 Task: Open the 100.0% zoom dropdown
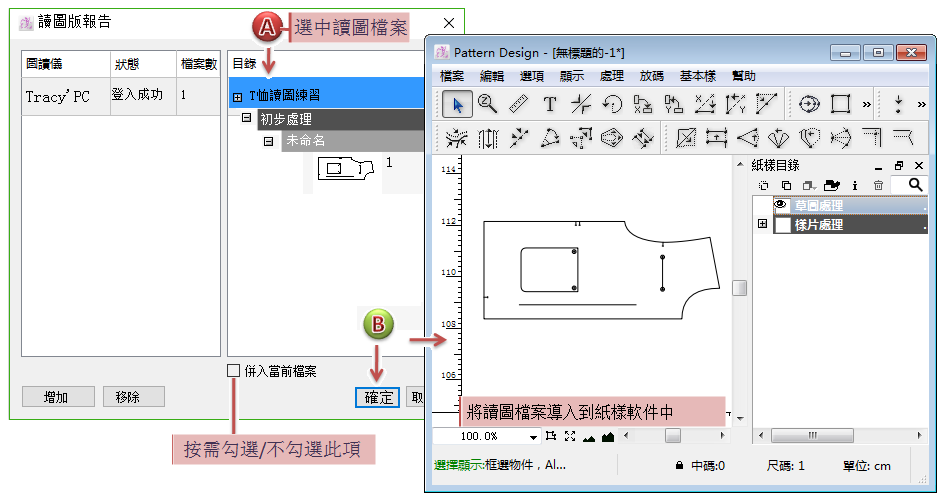[x=533, y=437]
